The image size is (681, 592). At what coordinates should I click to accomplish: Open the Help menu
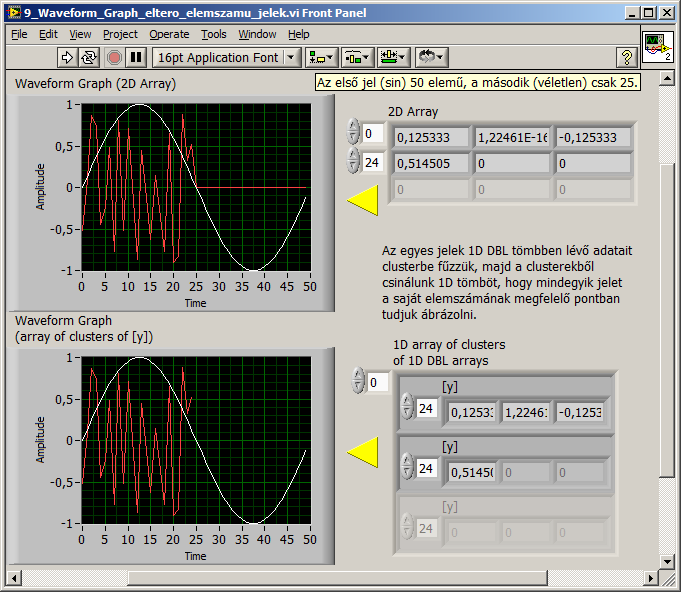pyautogui.click(x=298, y=34)
